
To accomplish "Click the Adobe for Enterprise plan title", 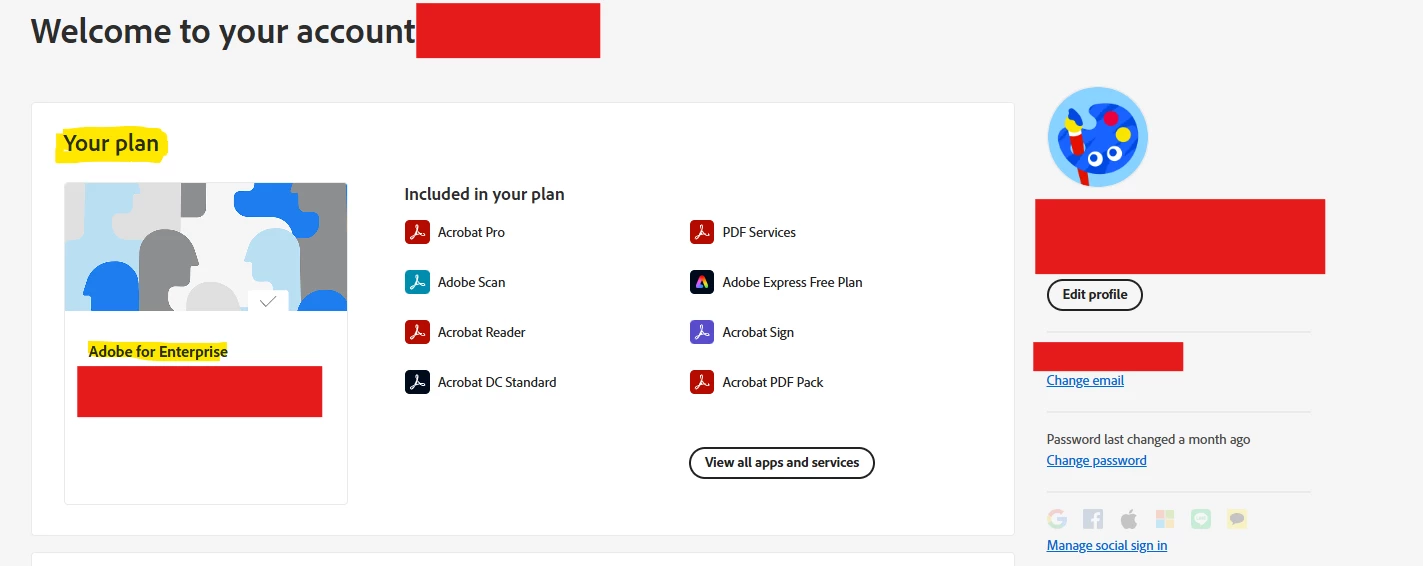I will pos(158,352).
